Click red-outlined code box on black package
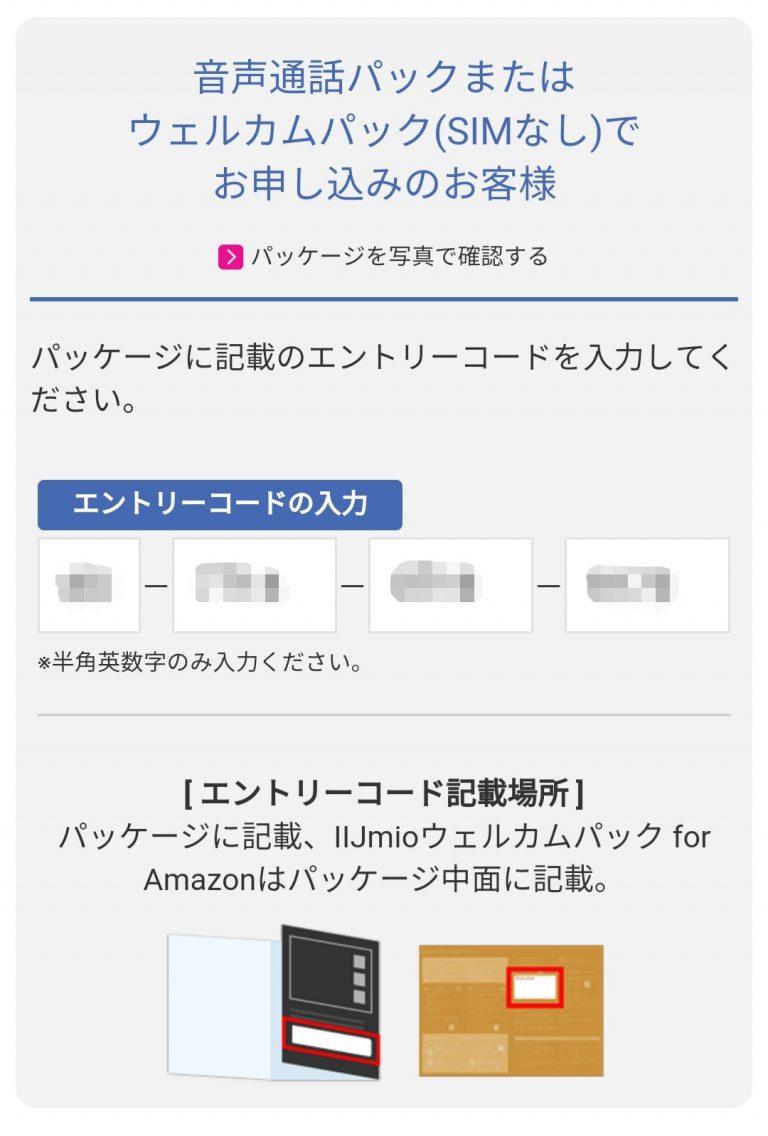 pos(330,1041)
